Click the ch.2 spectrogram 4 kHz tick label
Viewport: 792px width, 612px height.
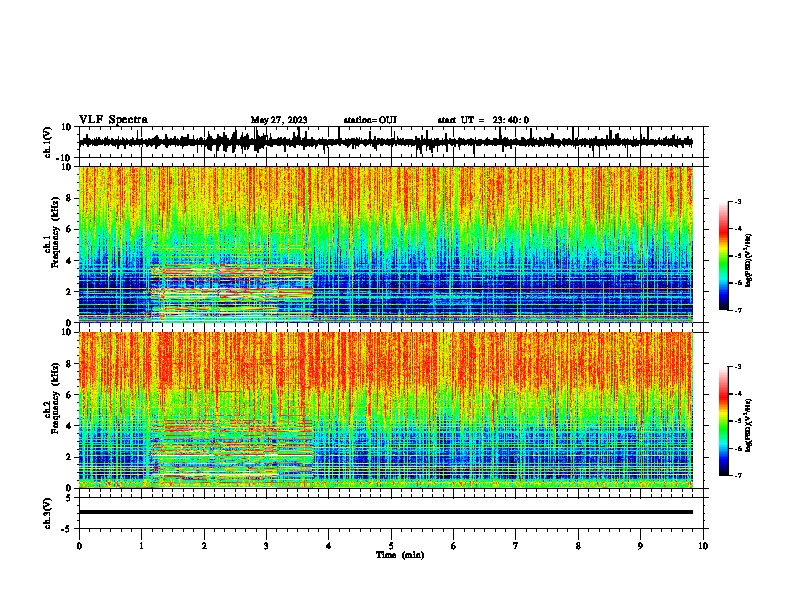point(70,426)
